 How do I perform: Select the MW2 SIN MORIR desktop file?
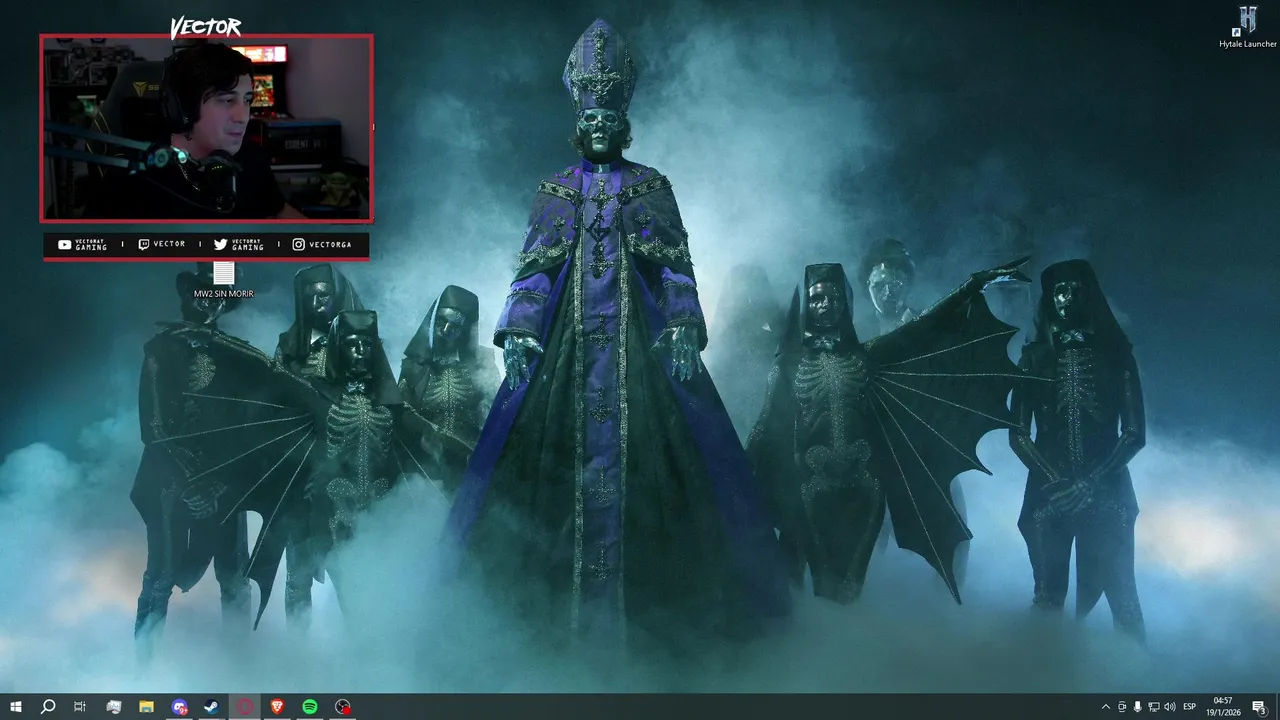224,280
